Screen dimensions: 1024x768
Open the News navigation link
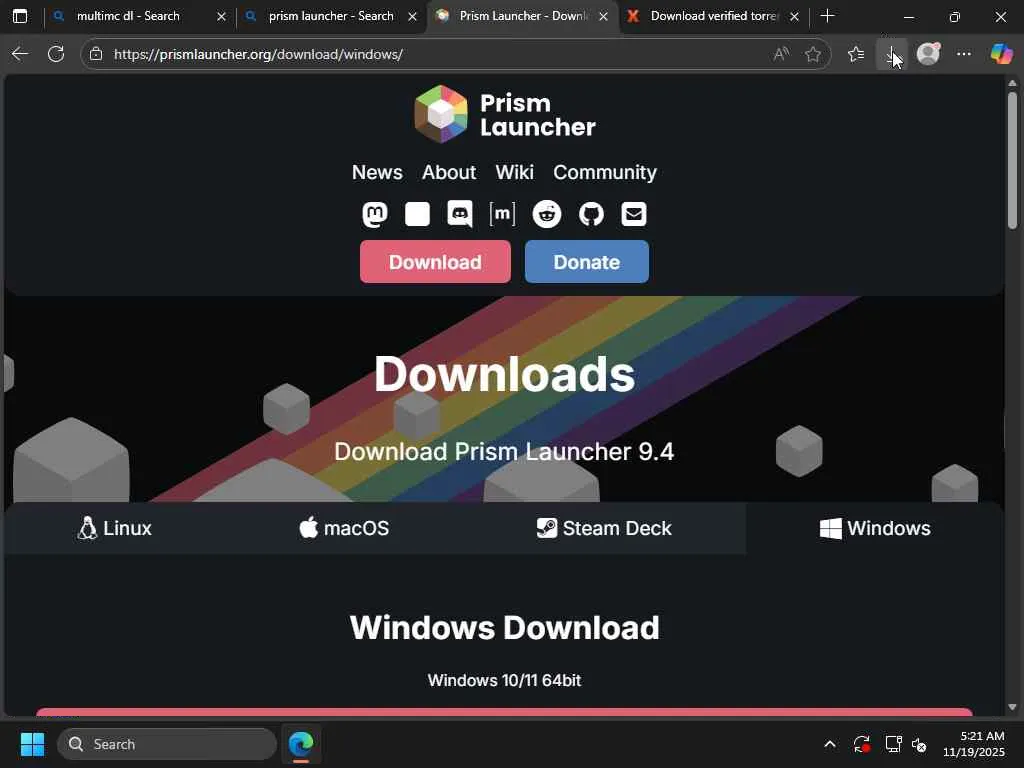pos(377,172)
